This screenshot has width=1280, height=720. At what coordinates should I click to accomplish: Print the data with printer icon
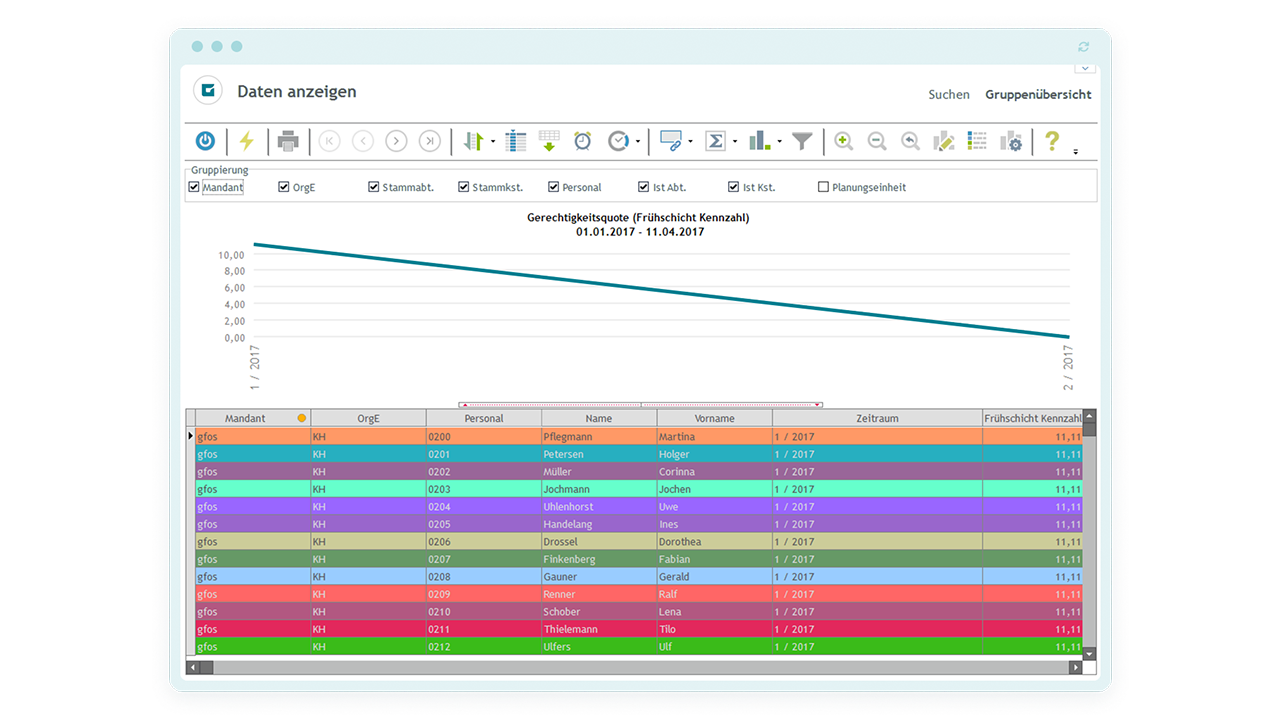(x=288, y=142)
